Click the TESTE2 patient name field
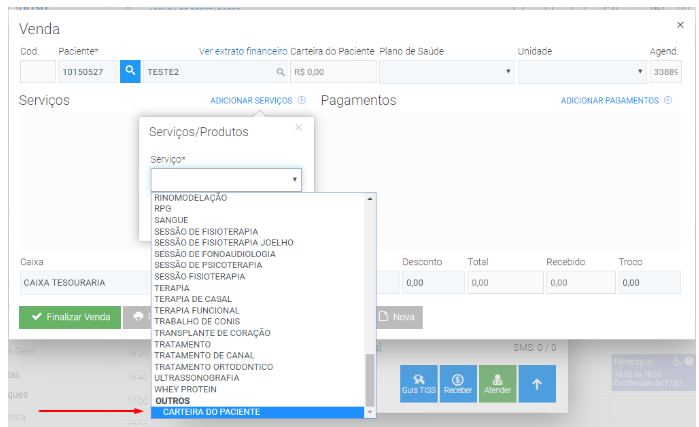 pyautogui.click(x=215, y=72)
